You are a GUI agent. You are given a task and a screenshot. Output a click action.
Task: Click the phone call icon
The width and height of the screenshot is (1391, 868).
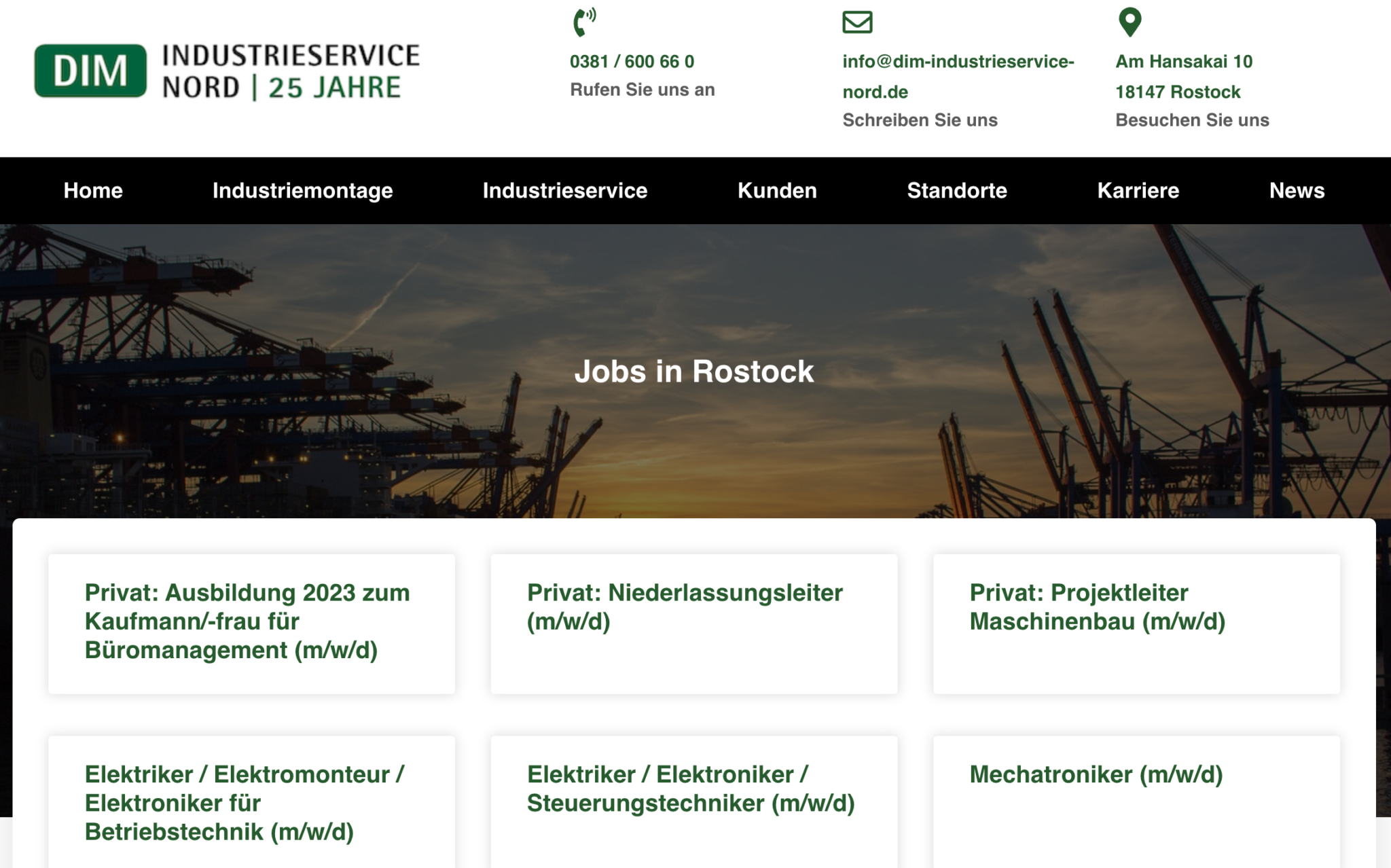(583, 22)
